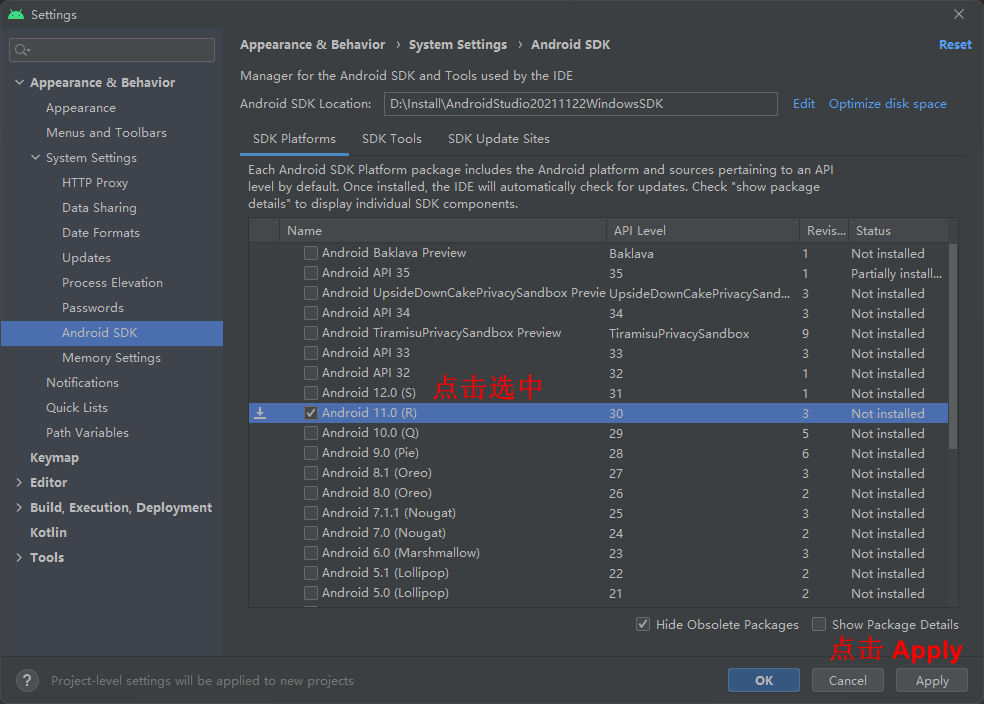Screen dimensions: 984x704
Task: Click the Android SDK Location field
Action: point(580,104)
